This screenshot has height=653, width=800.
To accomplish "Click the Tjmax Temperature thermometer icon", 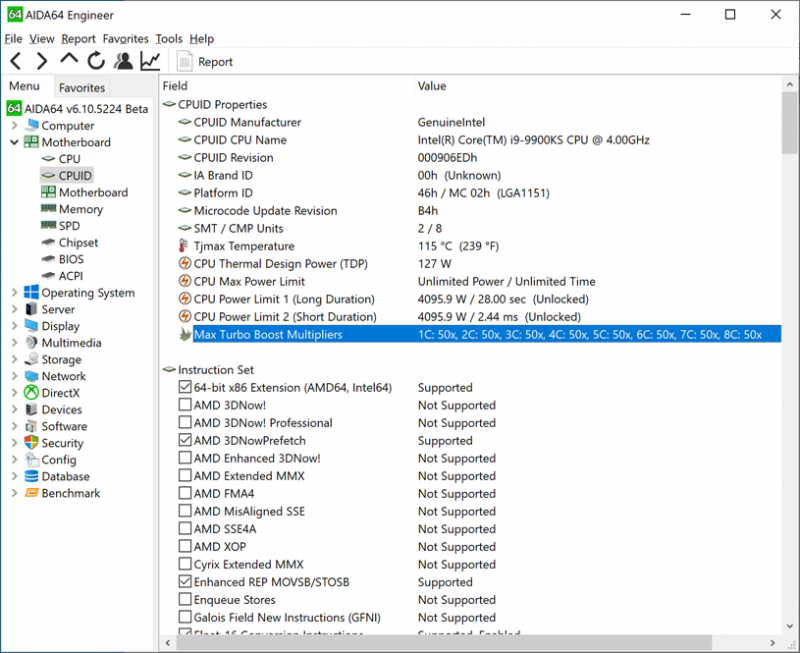I will coord(183,246).
